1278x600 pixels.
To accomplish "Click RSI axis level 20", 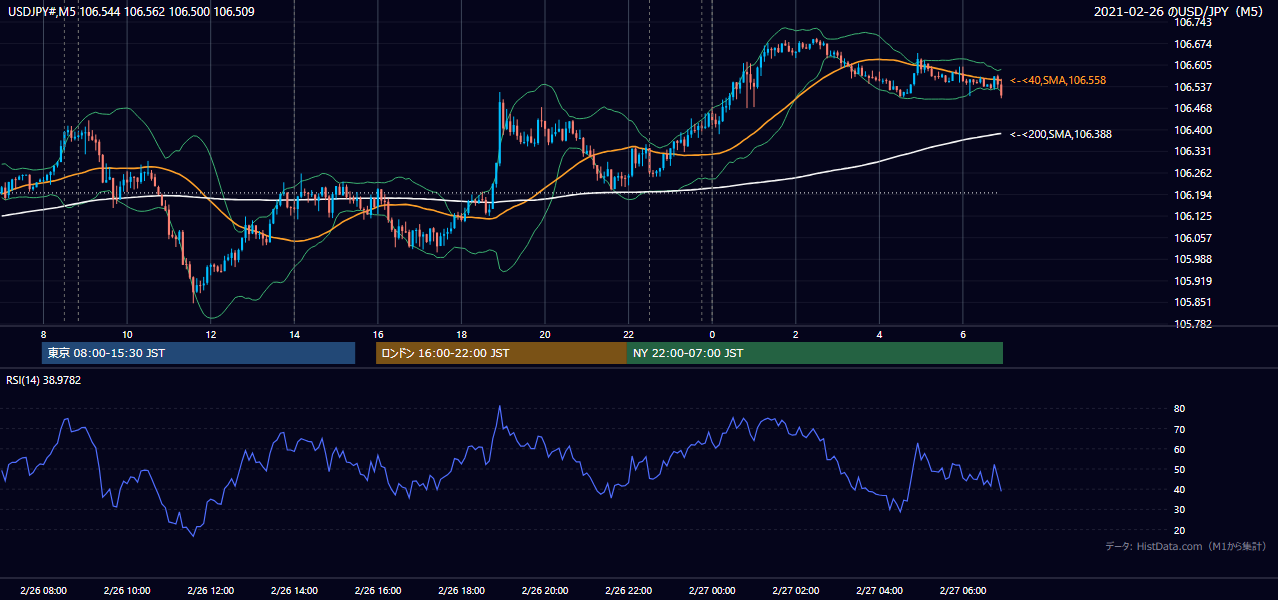I will [x=1180, y=530].
